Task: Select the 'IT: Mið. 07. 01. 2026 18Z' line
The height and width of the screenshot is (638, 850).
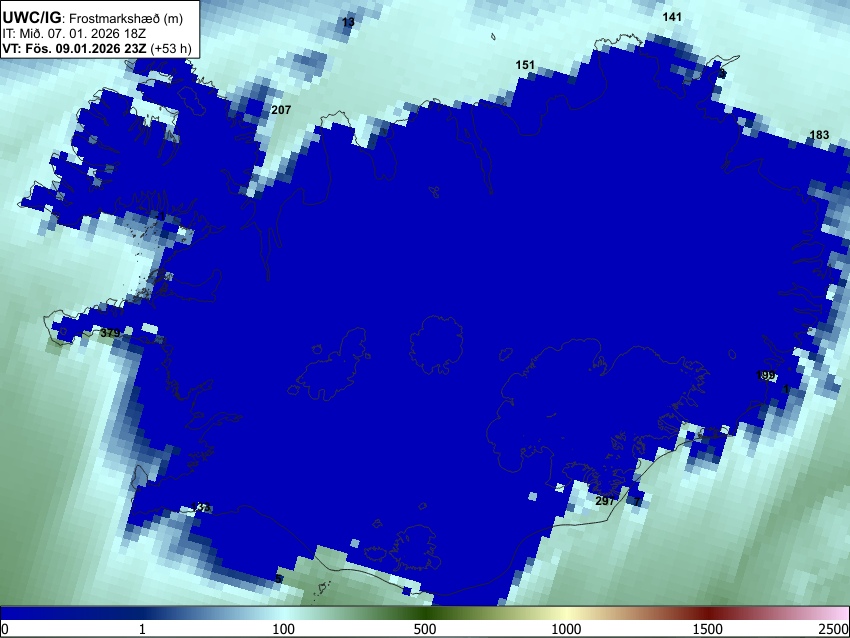Action: [74, 34]
